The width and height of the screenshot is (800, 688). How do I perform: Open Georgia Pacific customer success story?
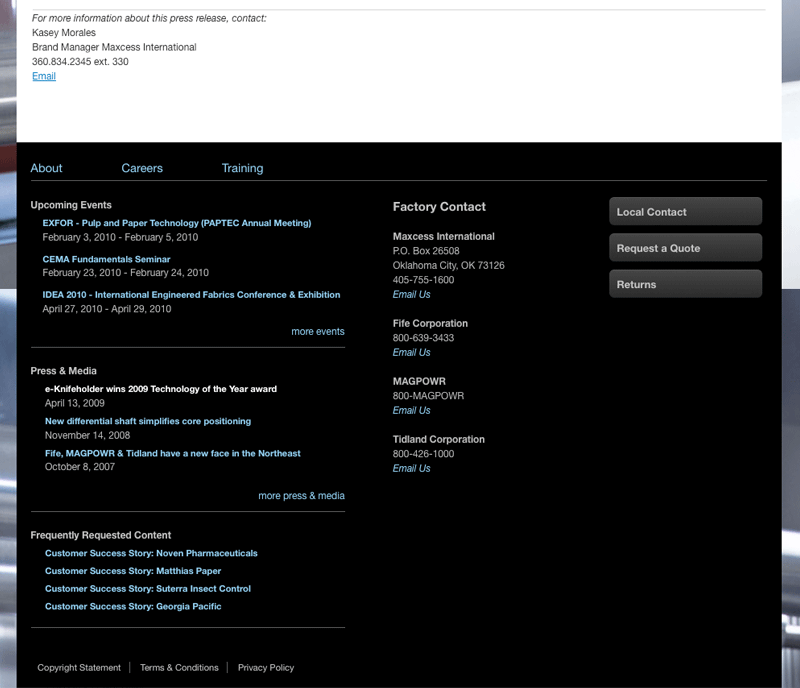133,606
